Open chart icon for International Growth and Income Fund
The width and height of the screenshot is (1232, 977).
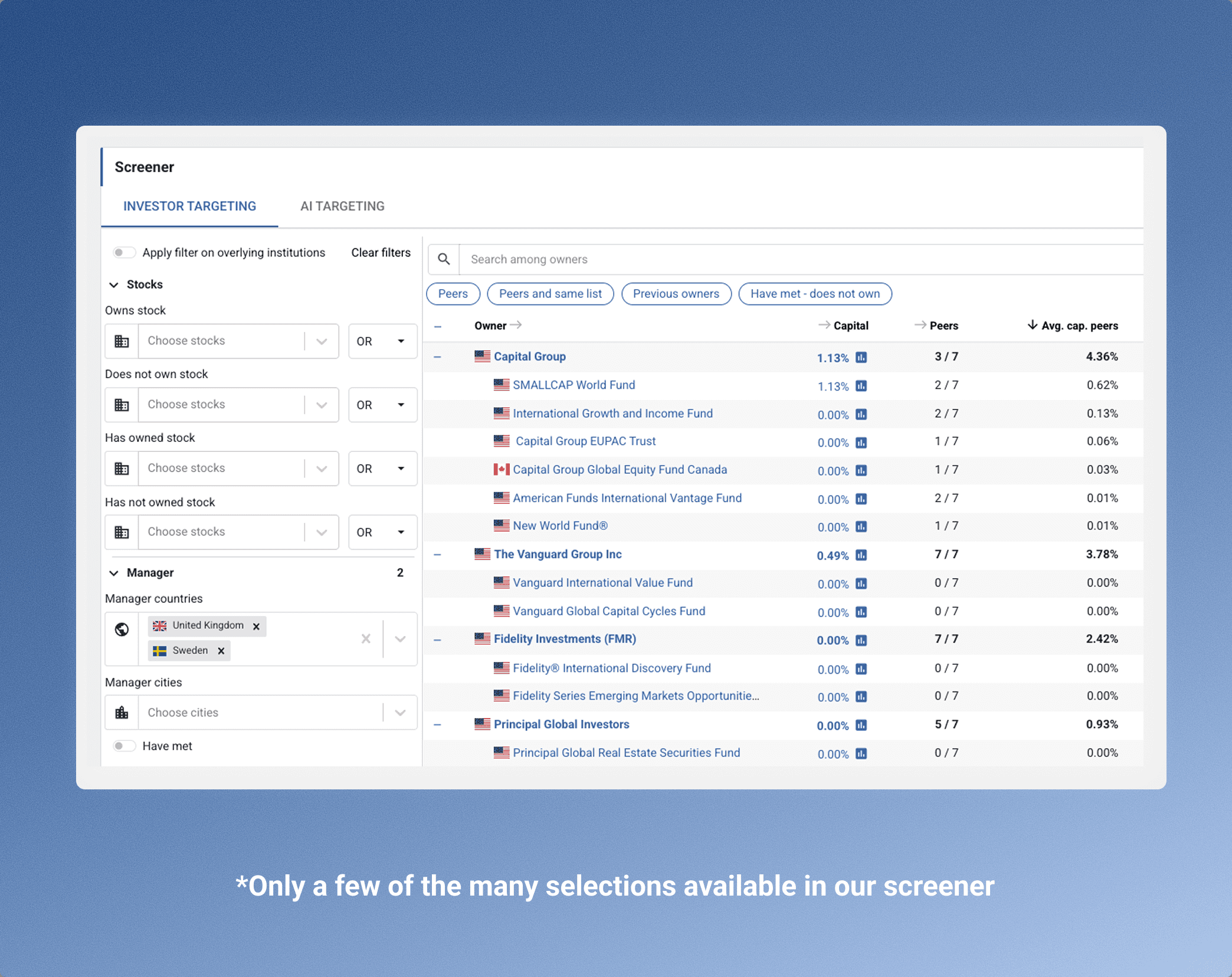861,414
